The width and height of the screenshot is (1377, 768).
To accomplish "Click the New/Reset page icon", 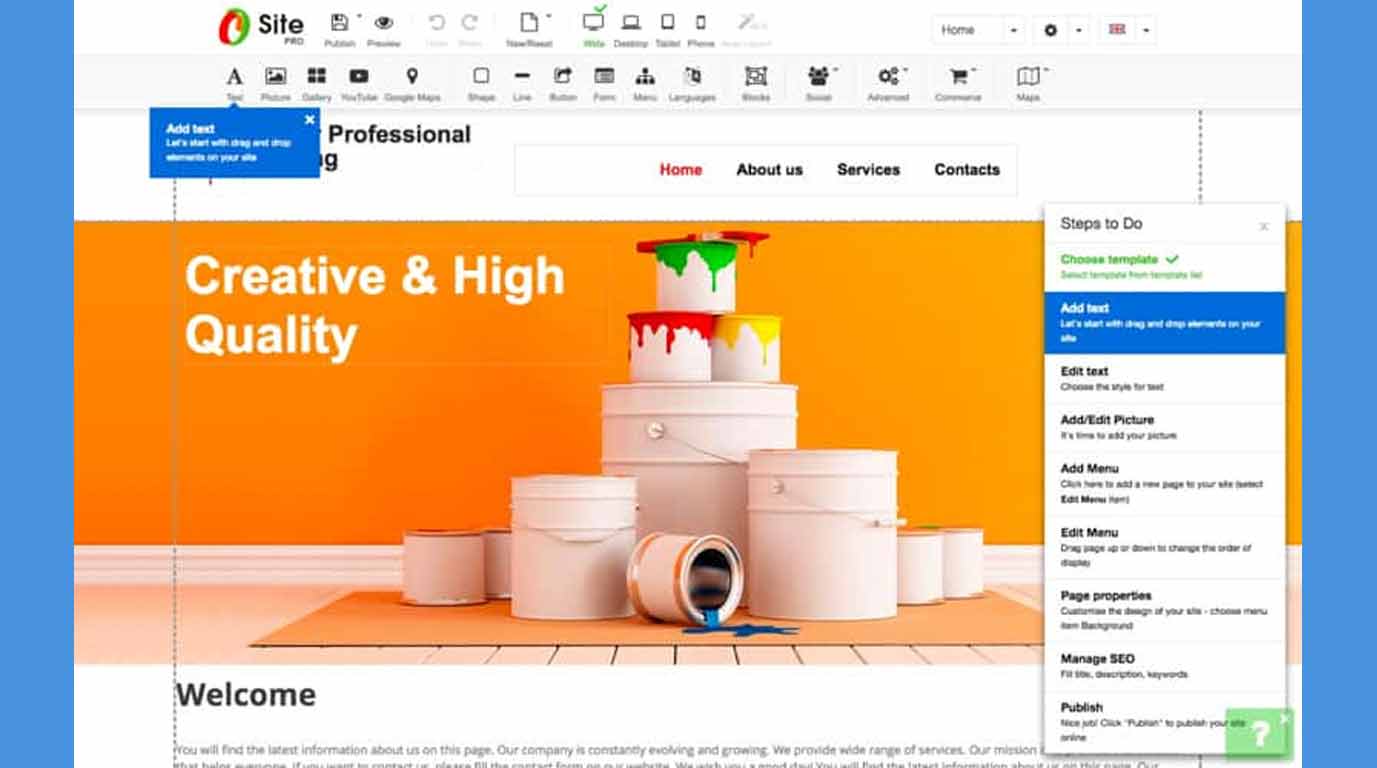I will pos(529,23).
